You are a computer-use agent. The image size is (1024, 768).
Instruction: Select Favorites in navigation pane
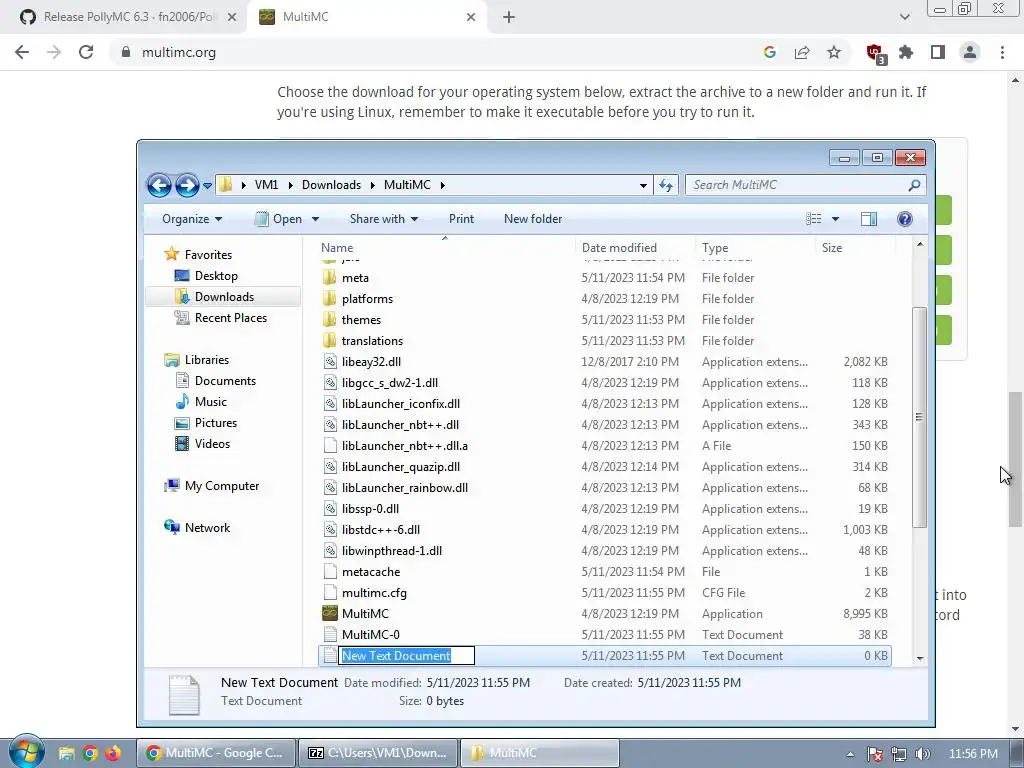click(x=208, y=255)
